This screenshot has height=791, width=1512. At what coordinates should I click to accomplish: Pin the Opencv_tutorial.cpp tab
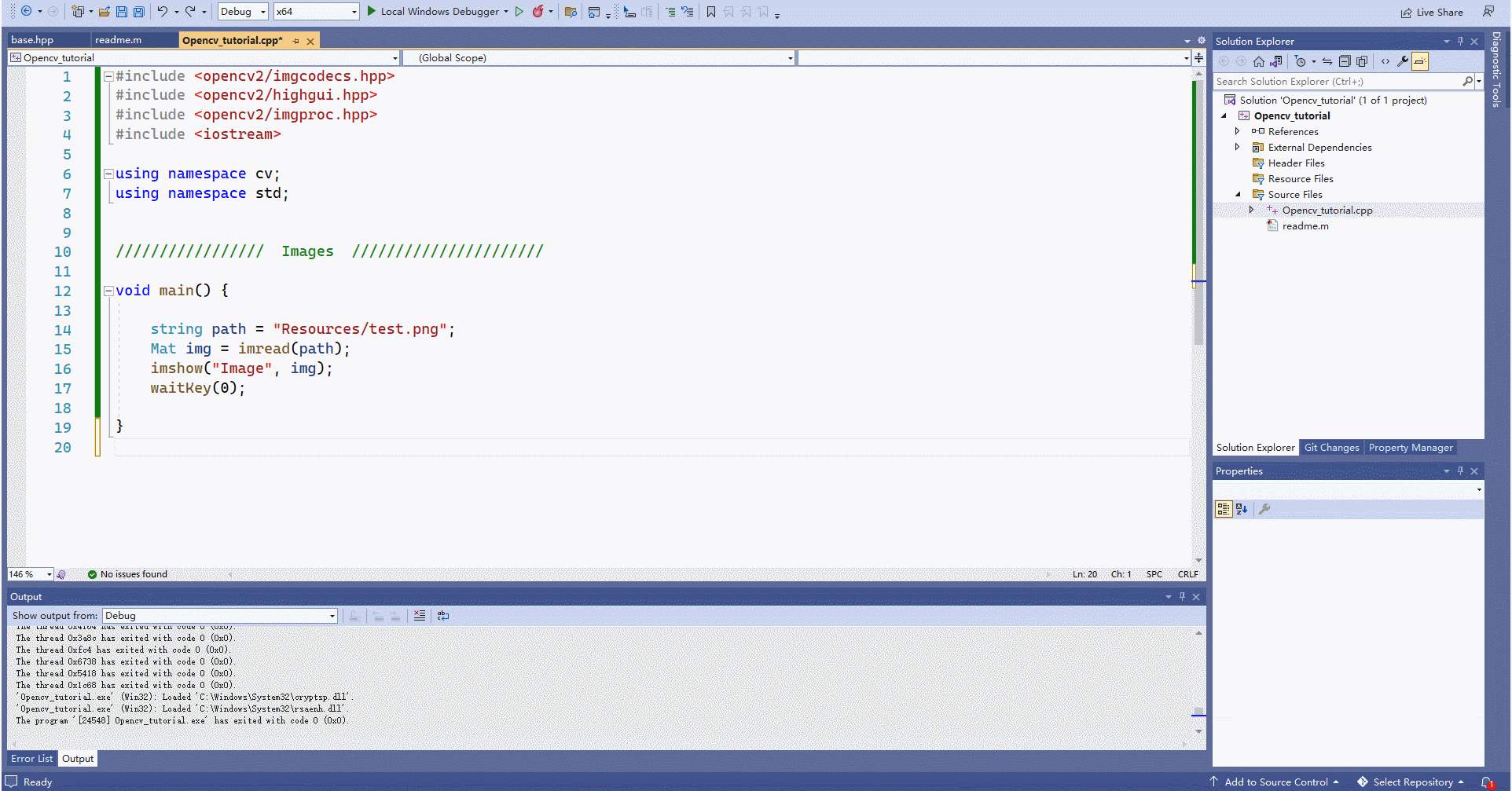(x=295, y=41)
